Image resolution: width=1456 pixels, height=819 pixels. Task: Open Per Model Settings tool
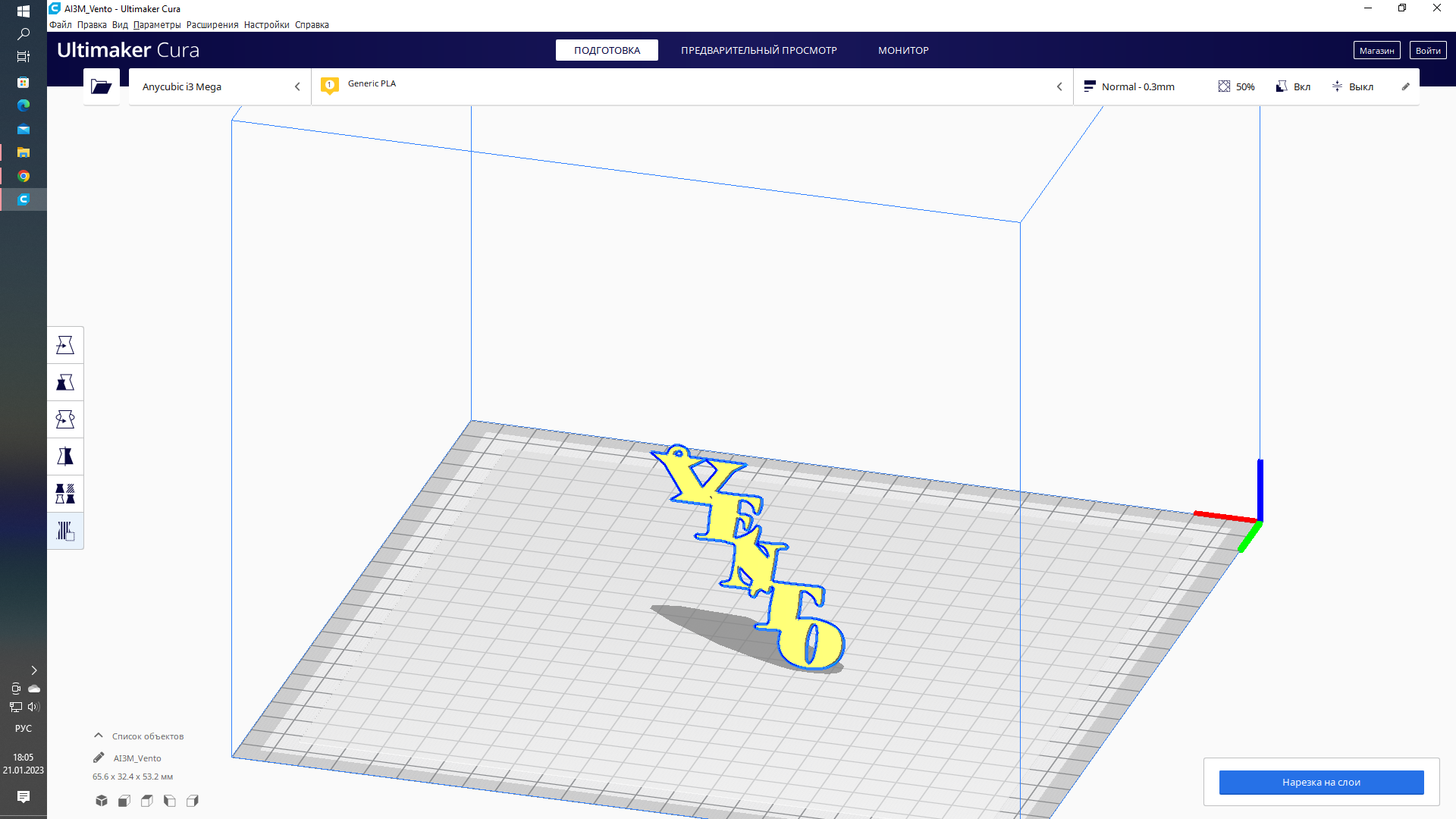[x=65, y=494]
